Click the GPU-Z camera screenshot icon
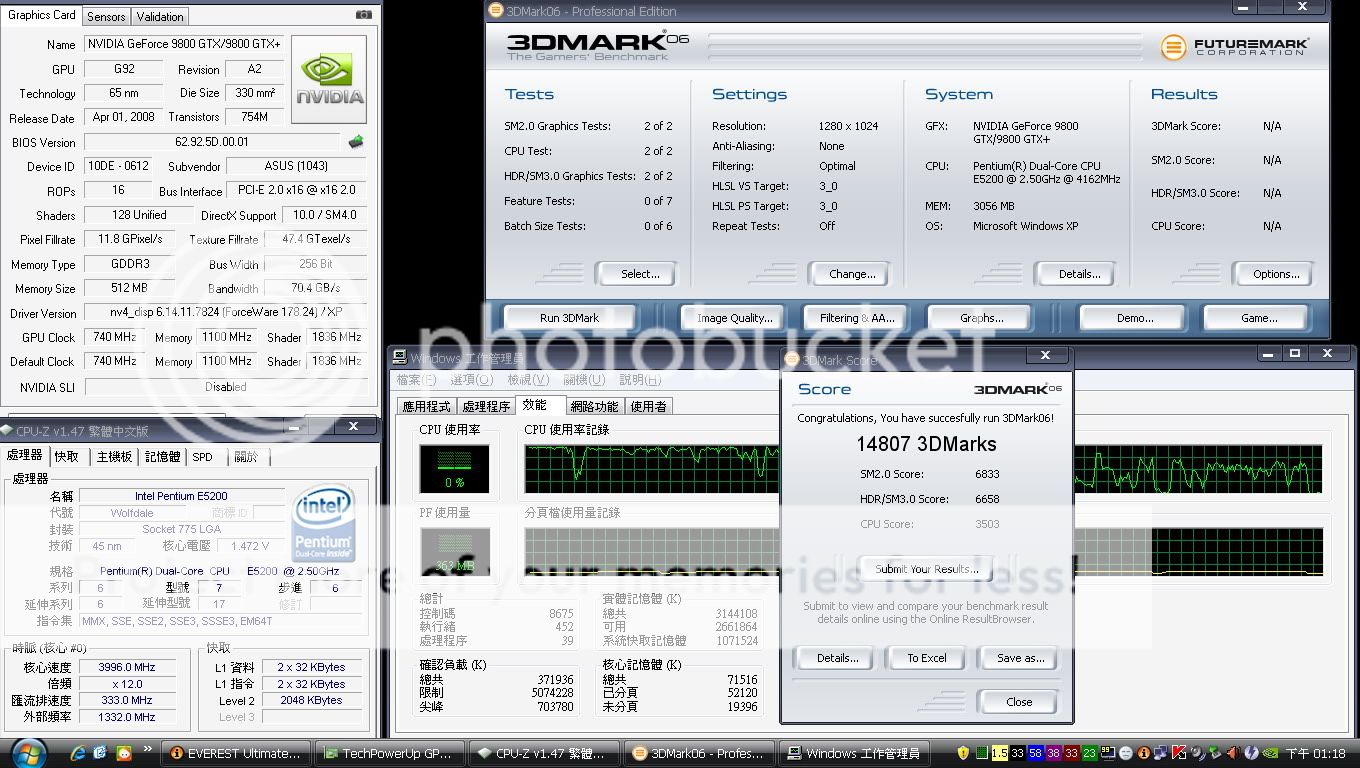 click(364, 15)
